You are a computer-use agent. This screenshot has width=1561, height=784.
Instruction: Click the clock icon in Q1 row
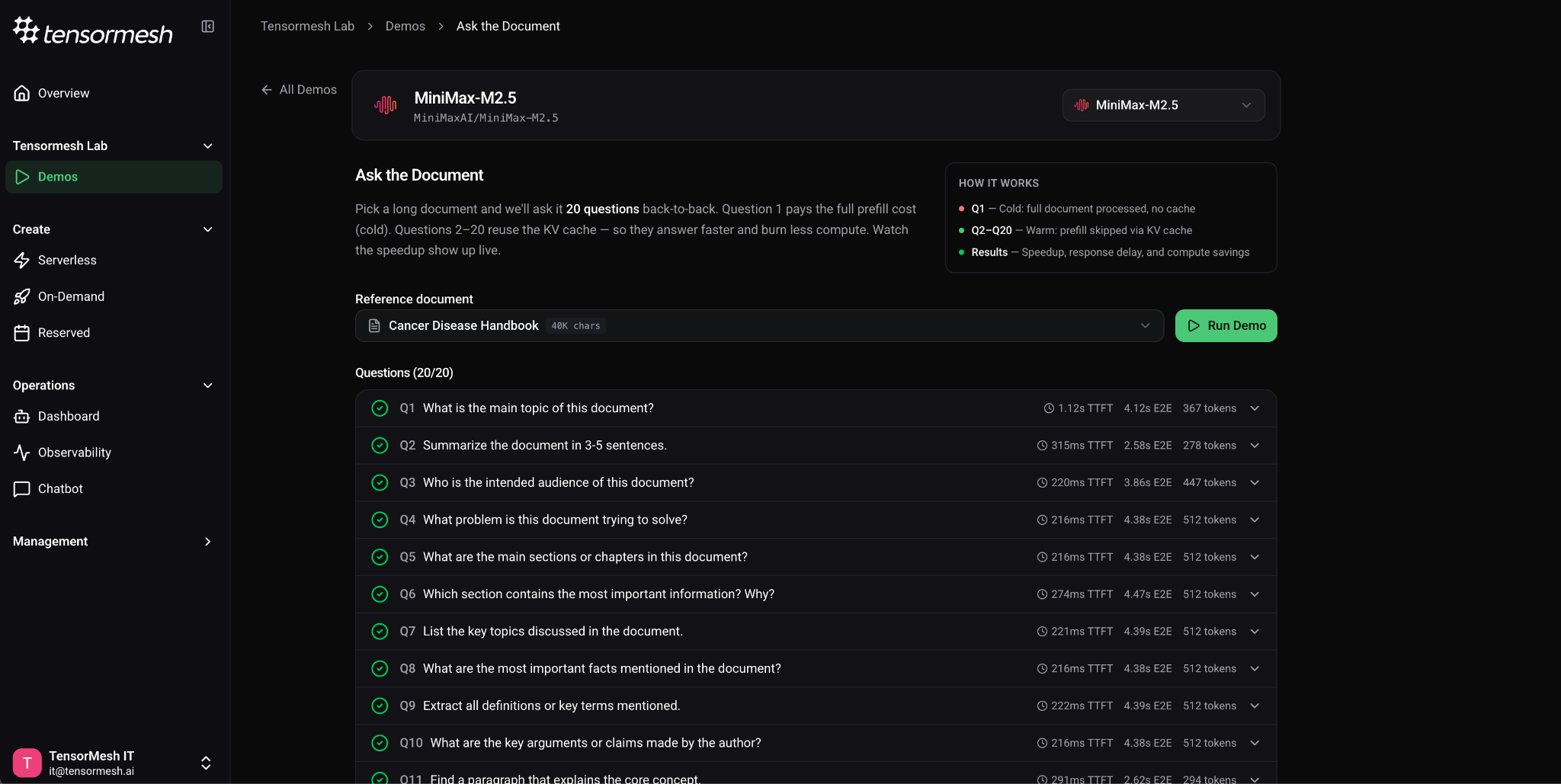[1049, 408]
